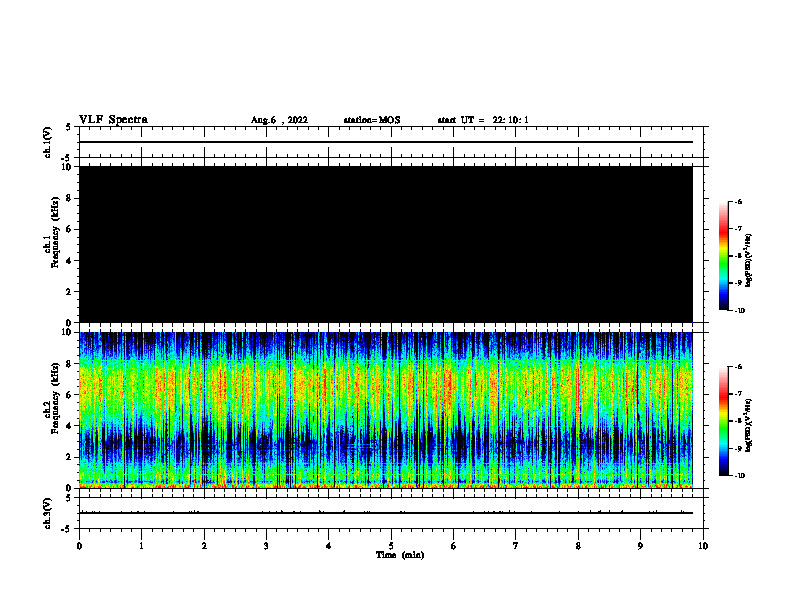Click the "-6" label on upper colorbar
792x612 pixels.
(x=738, y=201)
